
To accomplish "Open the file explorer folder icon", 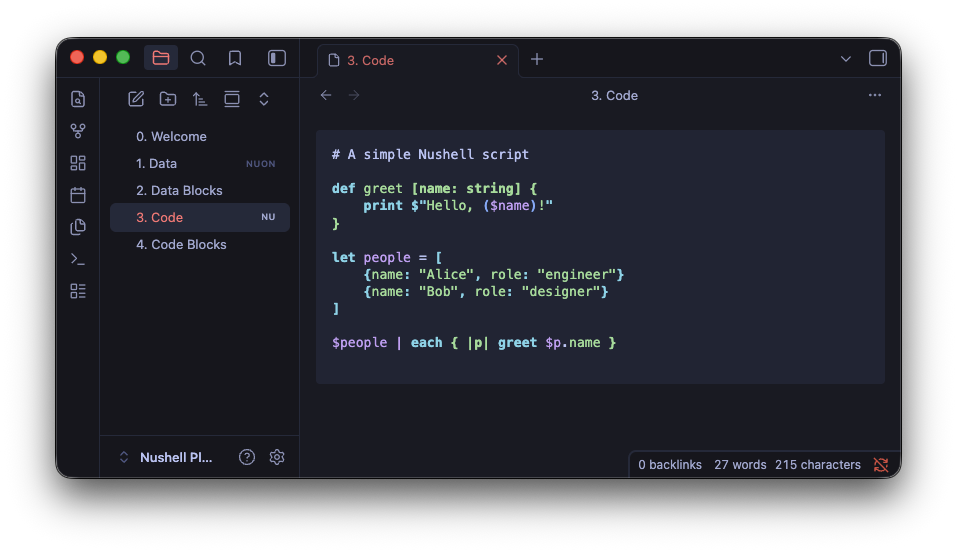I will coord(161,58).
